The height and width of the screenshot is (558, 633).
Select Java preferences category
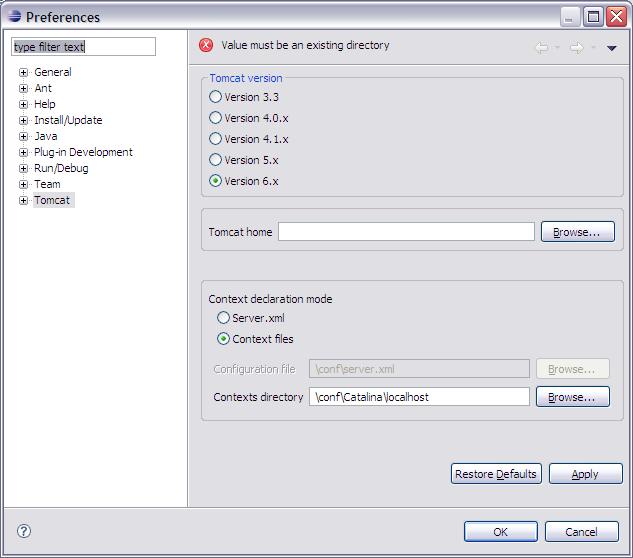(46, 136)
